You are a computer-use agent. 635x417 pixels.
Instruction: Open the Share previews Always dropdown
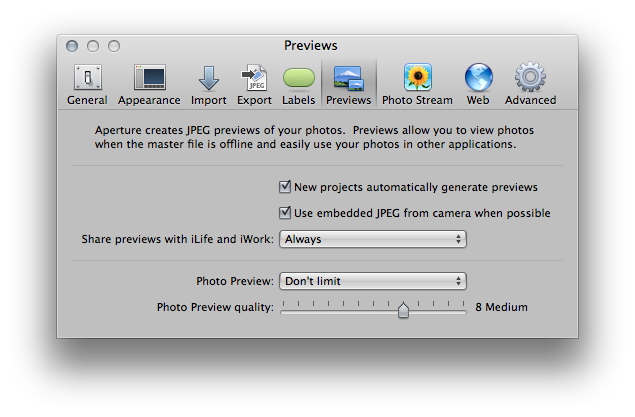[373, 239]
